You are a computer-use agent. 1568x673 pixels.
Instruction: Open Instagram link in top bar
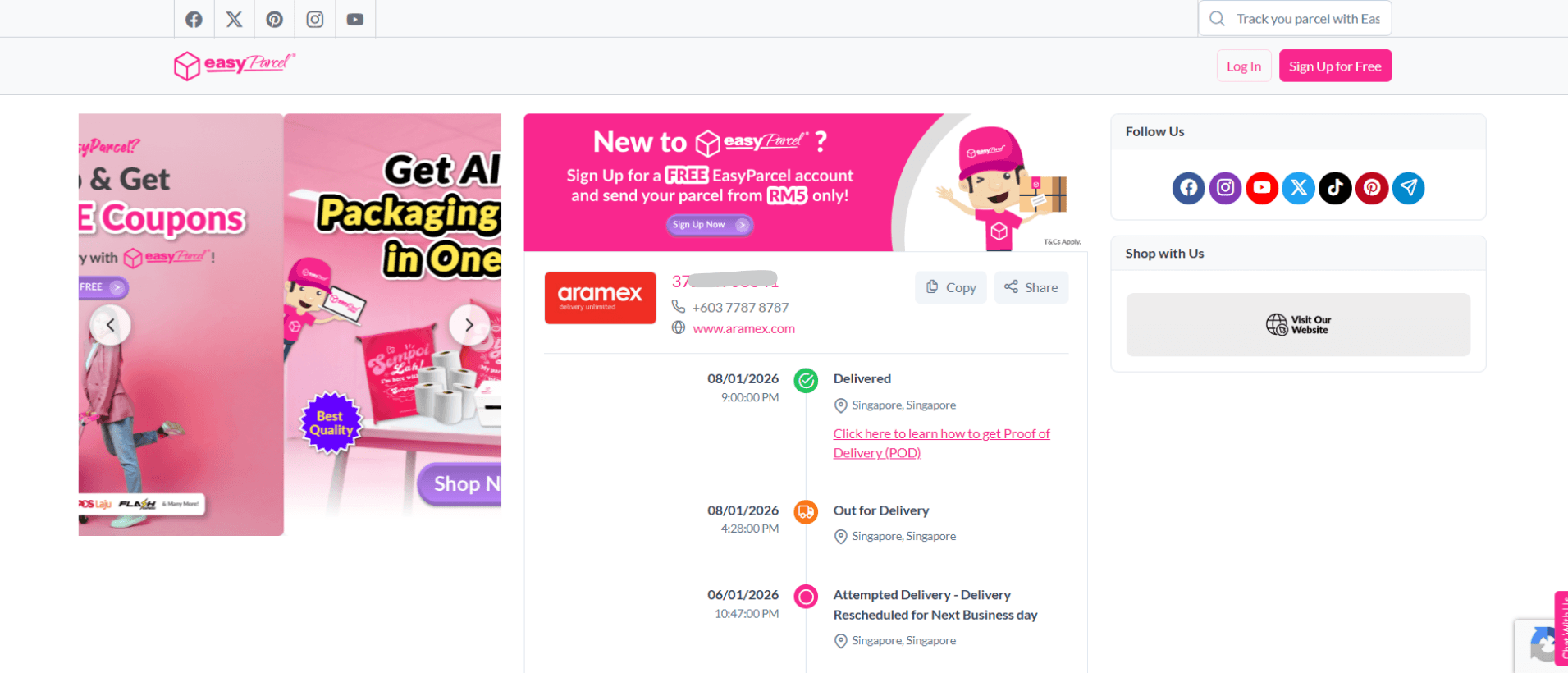315,19
